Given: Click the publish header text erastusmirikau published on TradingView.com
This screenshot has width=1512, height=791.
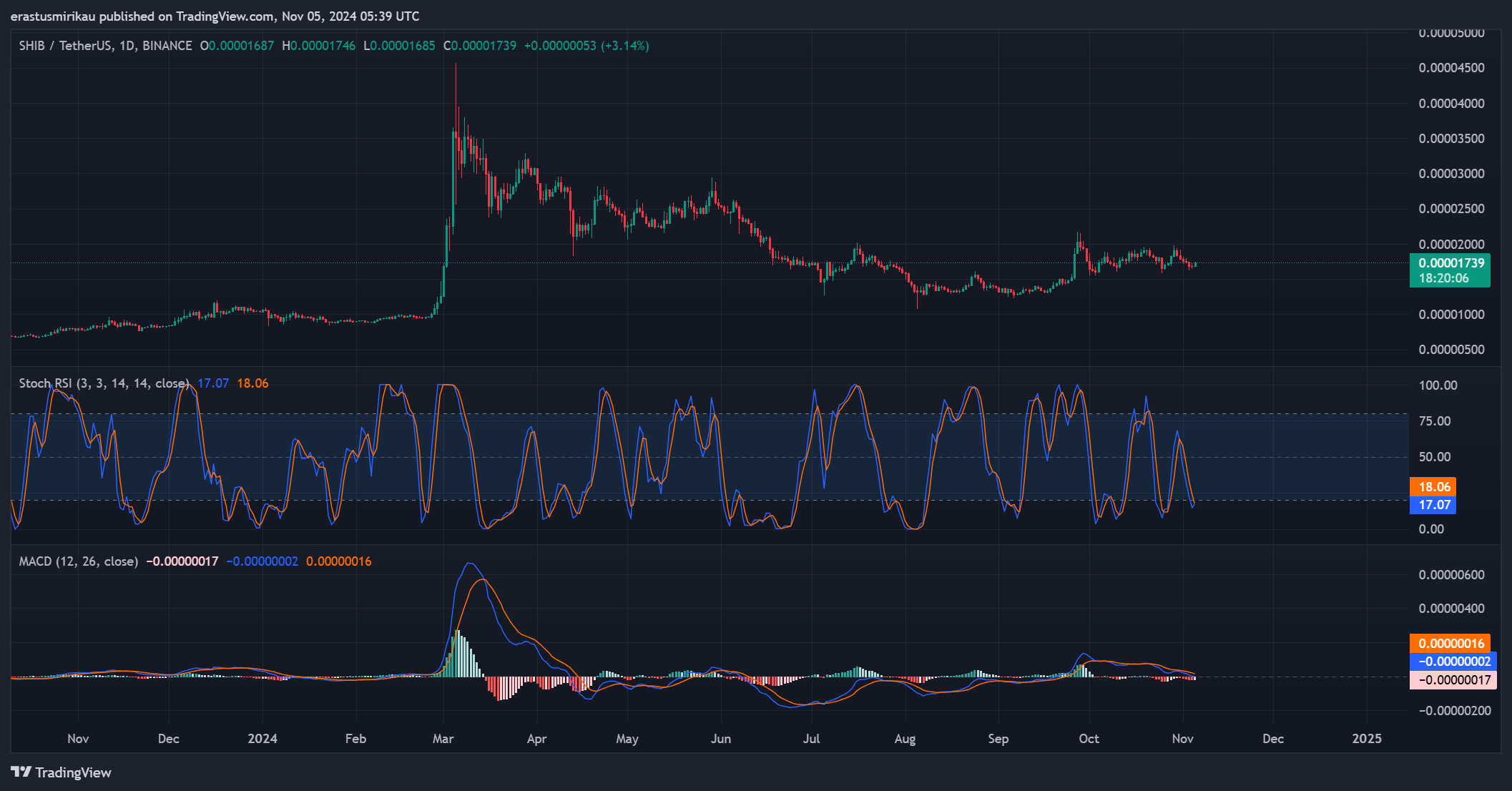Looking at the screenshot, I should click(142, 16).
